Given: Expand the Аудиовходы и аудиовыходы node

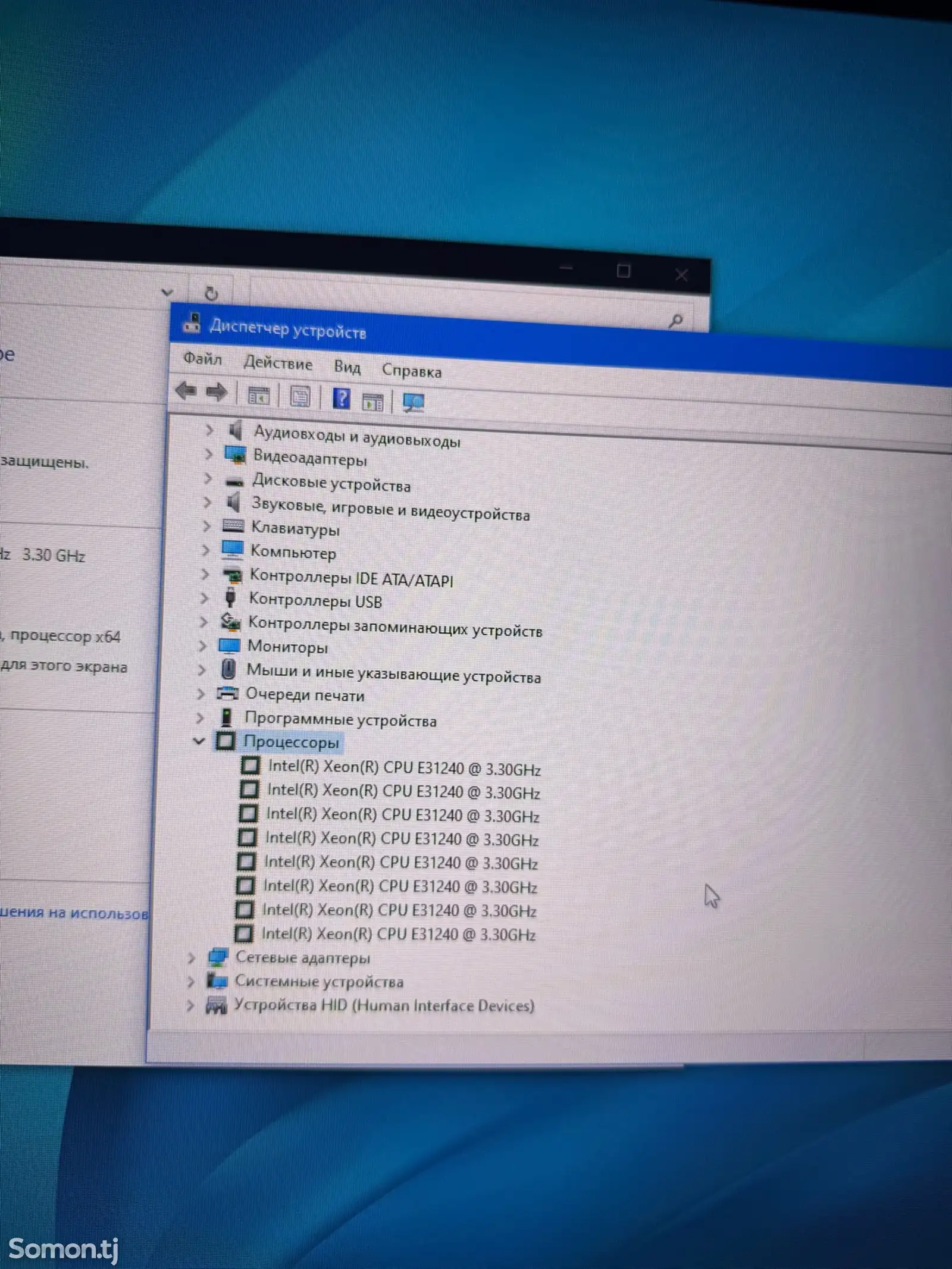Looking at the screenshot, I should point(209,429).
